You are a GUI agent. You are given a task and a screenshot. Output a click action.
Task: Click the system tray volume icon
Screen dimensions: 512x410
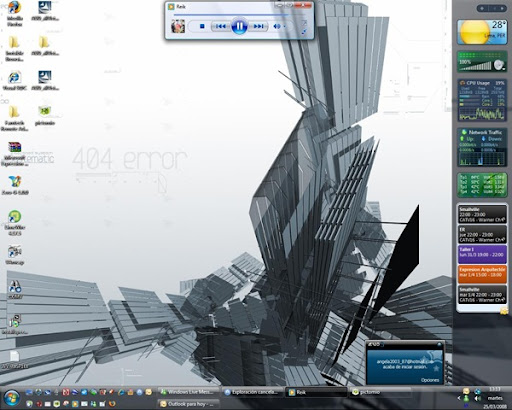[478, 398]
